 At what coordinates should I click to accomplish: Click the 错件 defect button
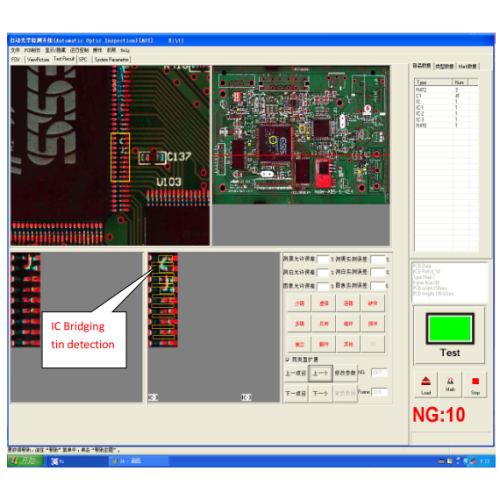(348, 324)
